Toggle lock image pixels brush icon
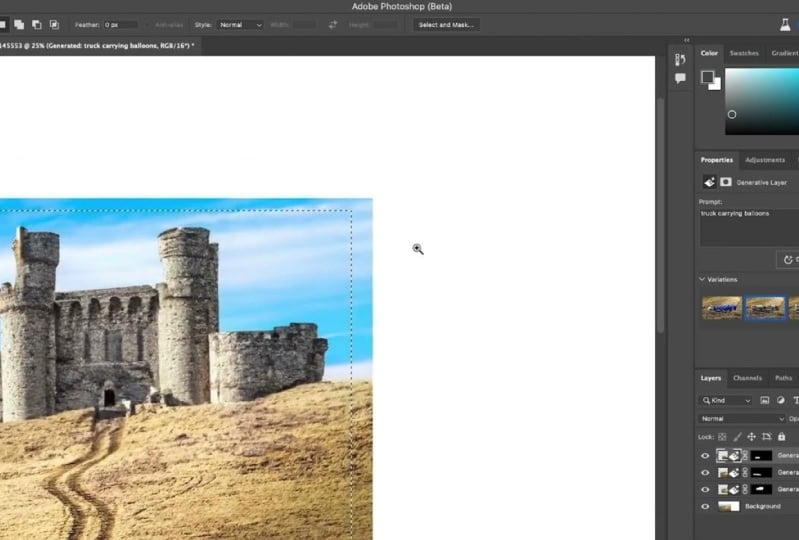 point(737,437)
